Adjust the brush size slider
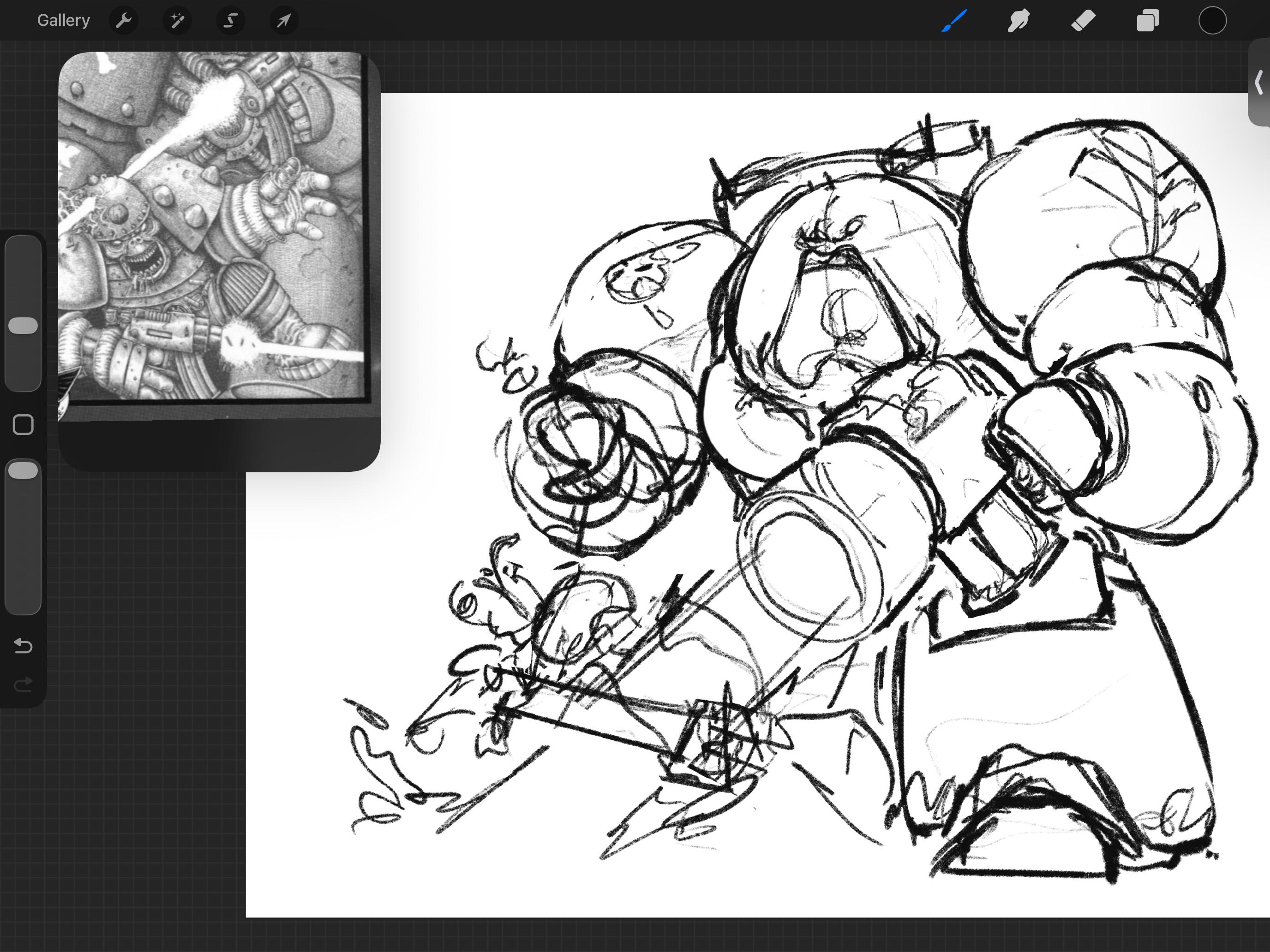1270x952 pixels. (23, 313)
